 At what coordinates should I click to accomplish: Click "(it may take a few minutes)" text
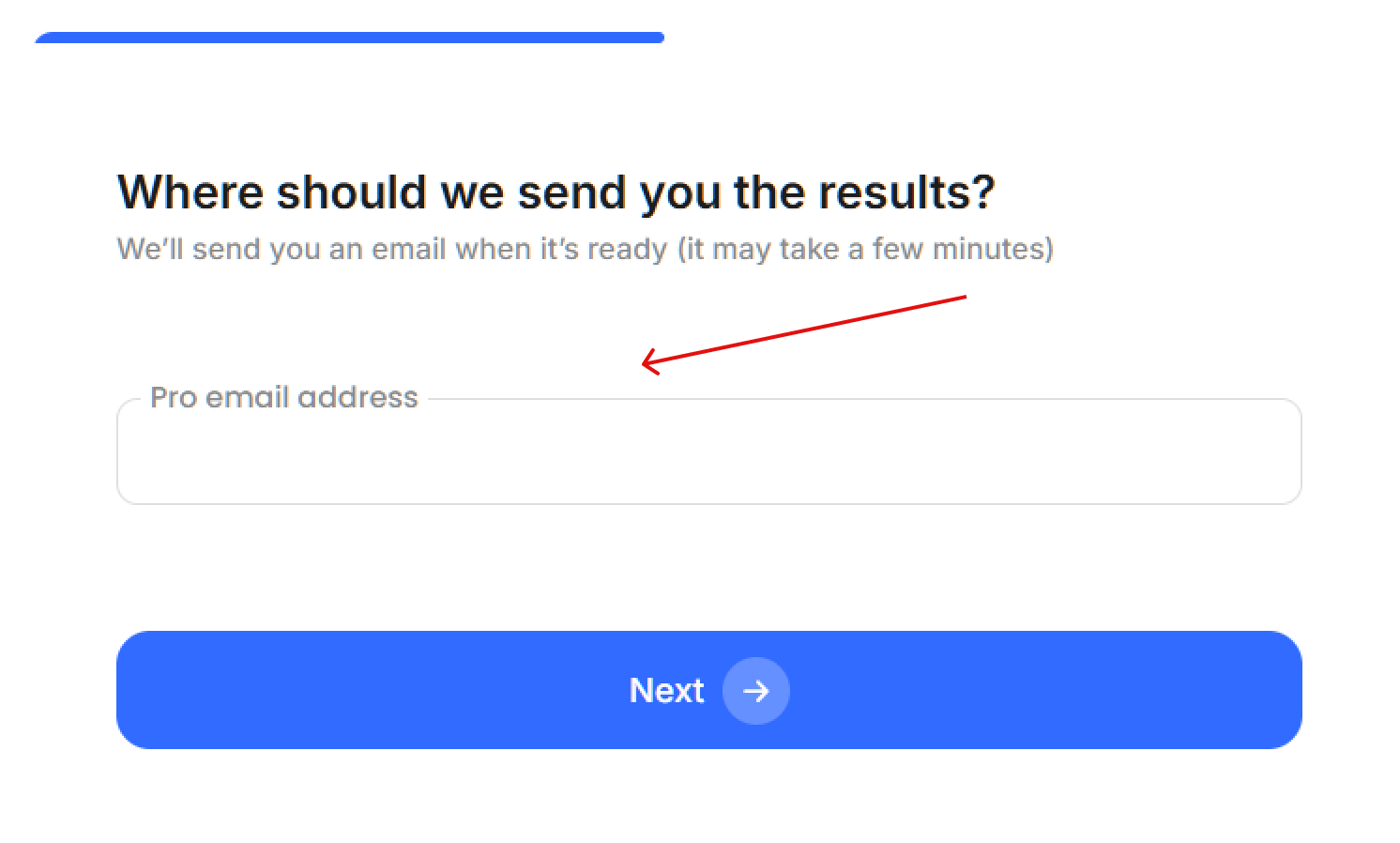(865, 249)
